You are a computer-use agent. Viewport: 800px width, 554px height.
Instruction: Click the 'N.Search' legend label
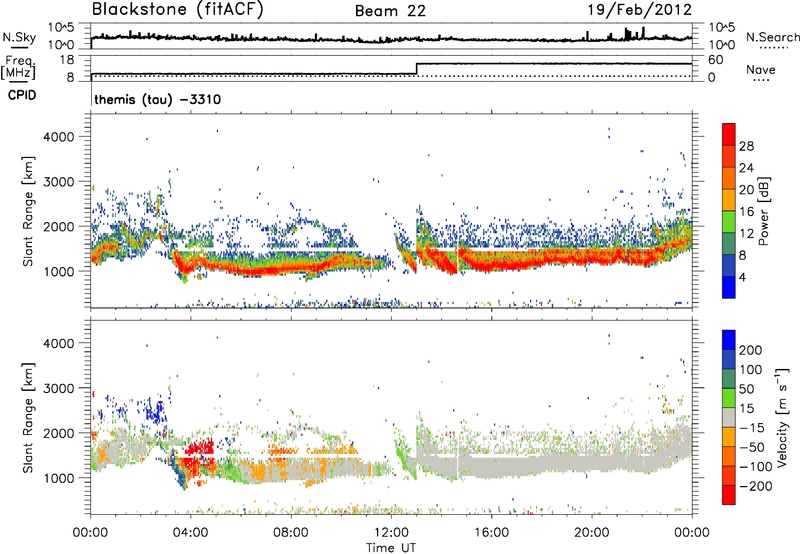(772, 37)
